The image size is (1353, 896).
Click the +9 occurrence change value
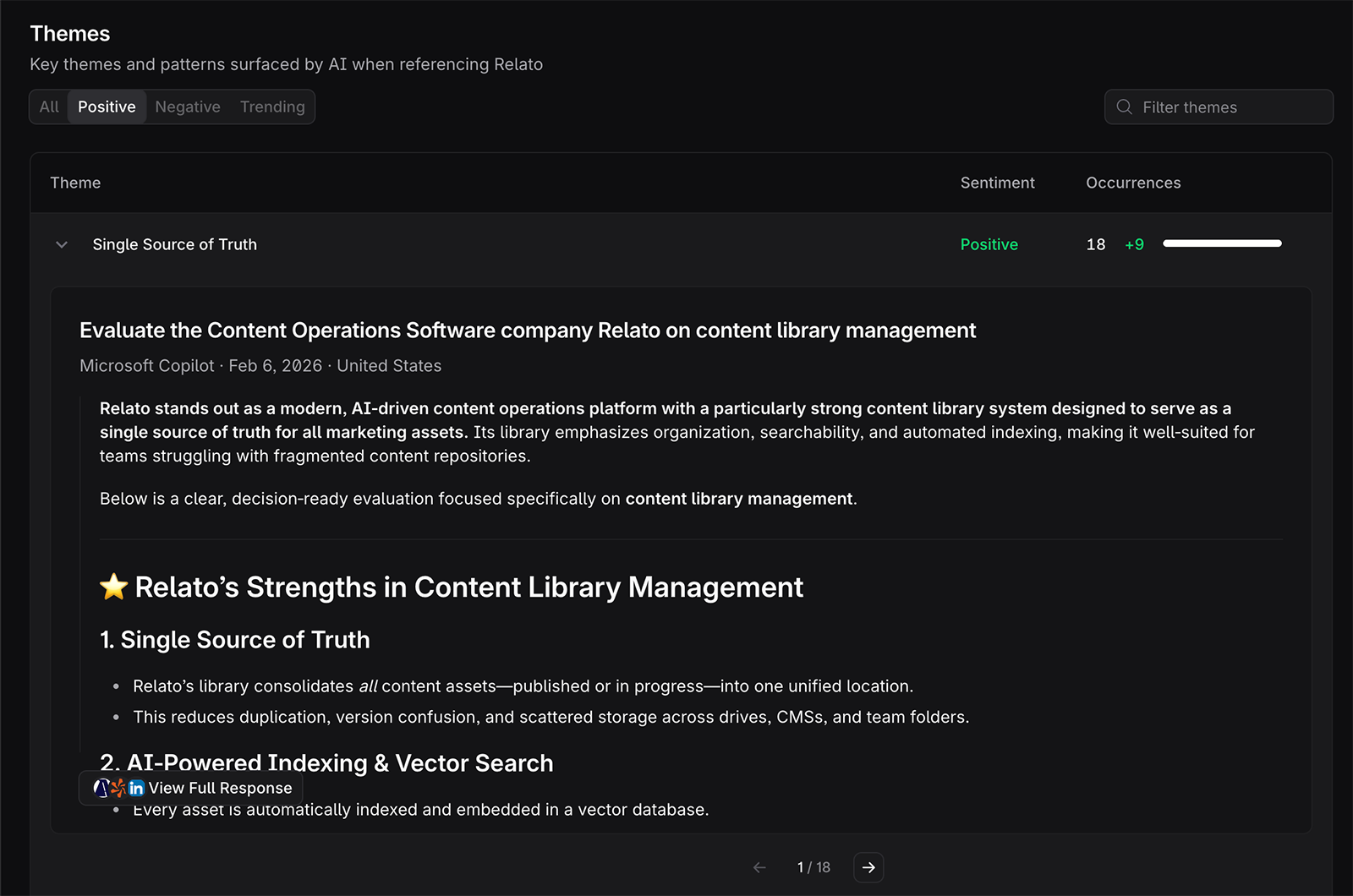1134,244
